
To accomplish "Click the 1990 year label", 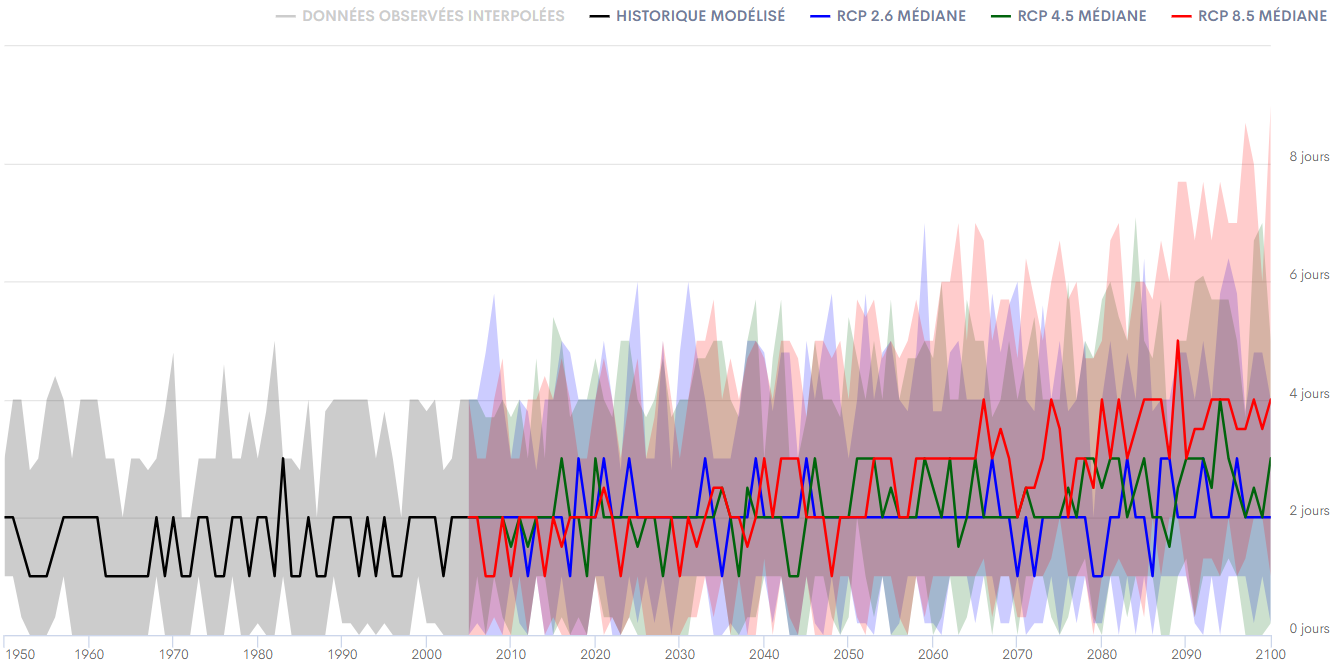I will point(342,654).
